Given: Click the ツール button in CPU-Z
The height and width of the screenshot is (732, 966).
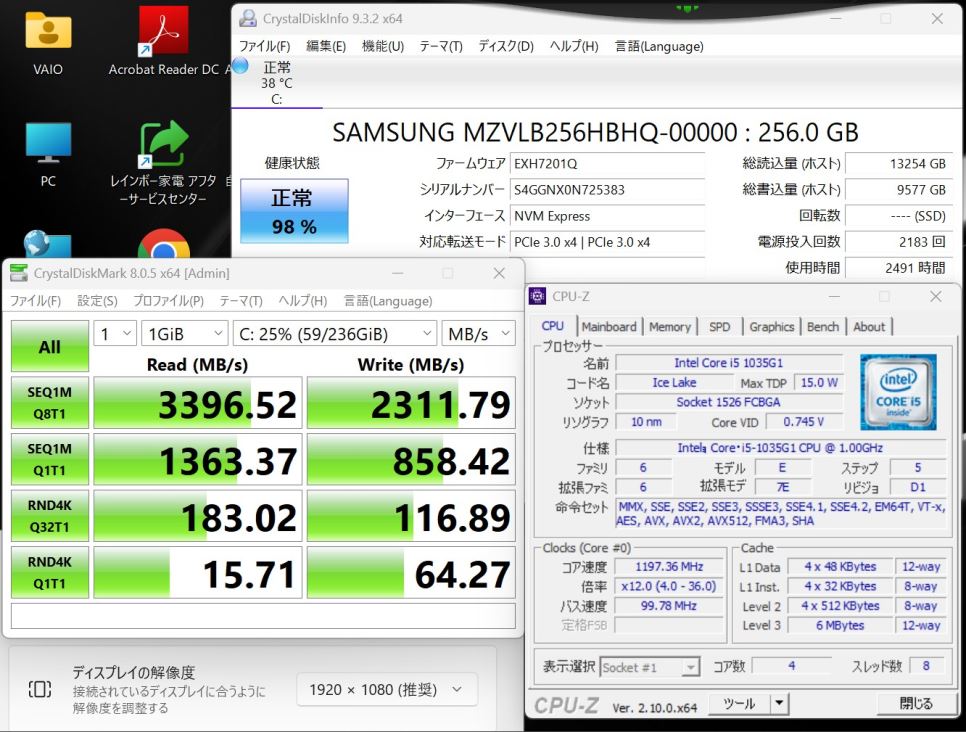Looking at the screenshot, I should point(739,703).
